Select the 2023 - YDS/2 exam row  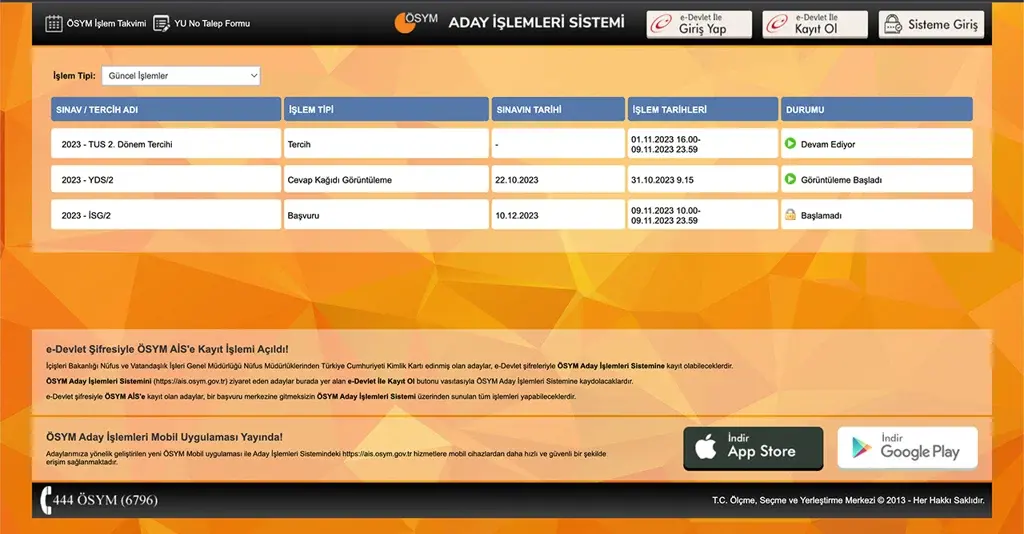coord(94,180)
